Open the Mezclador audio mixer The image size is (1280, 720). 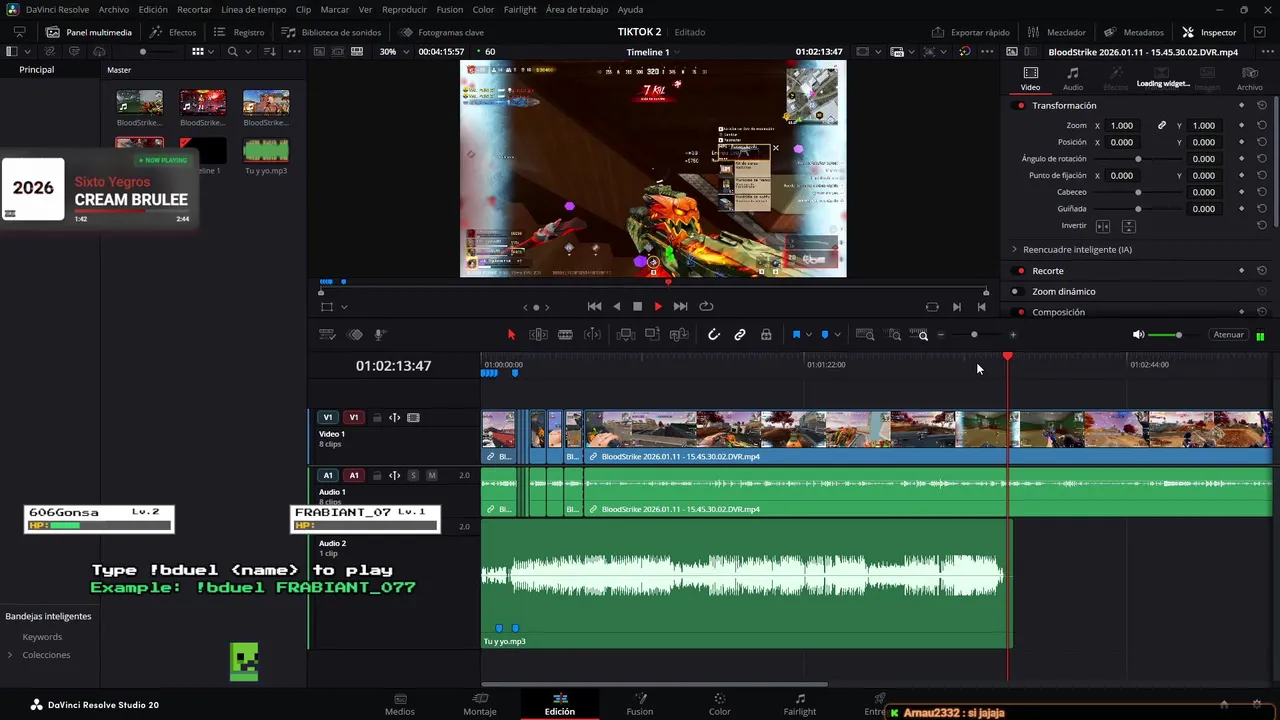[x=1058, y=32]
